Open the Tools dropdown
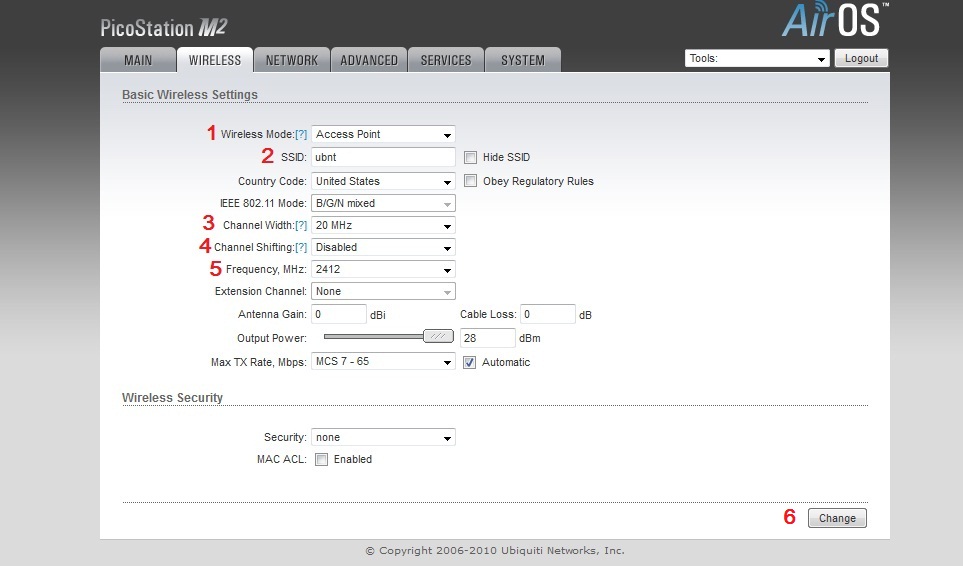This screenshot has width=963, height=566. 757,58
